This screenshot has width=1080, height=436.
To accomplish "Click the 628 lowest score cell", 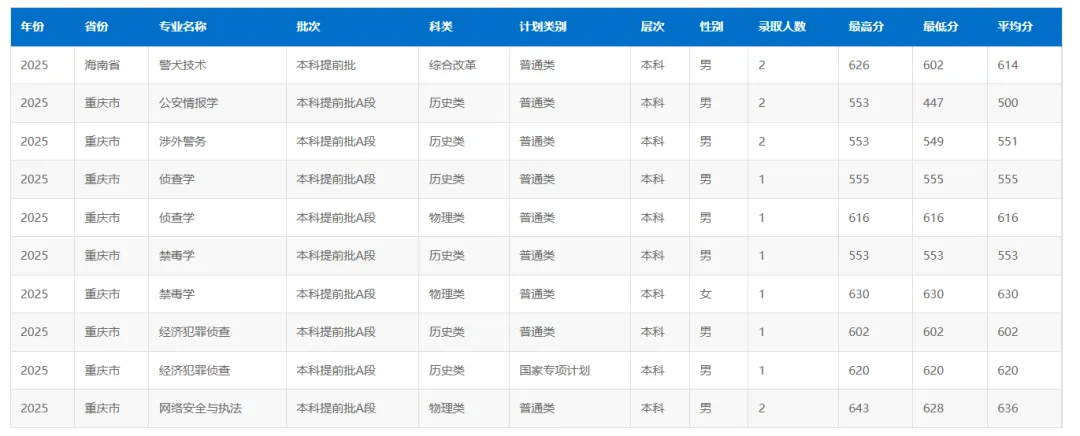I will click(x=933, y=408).
